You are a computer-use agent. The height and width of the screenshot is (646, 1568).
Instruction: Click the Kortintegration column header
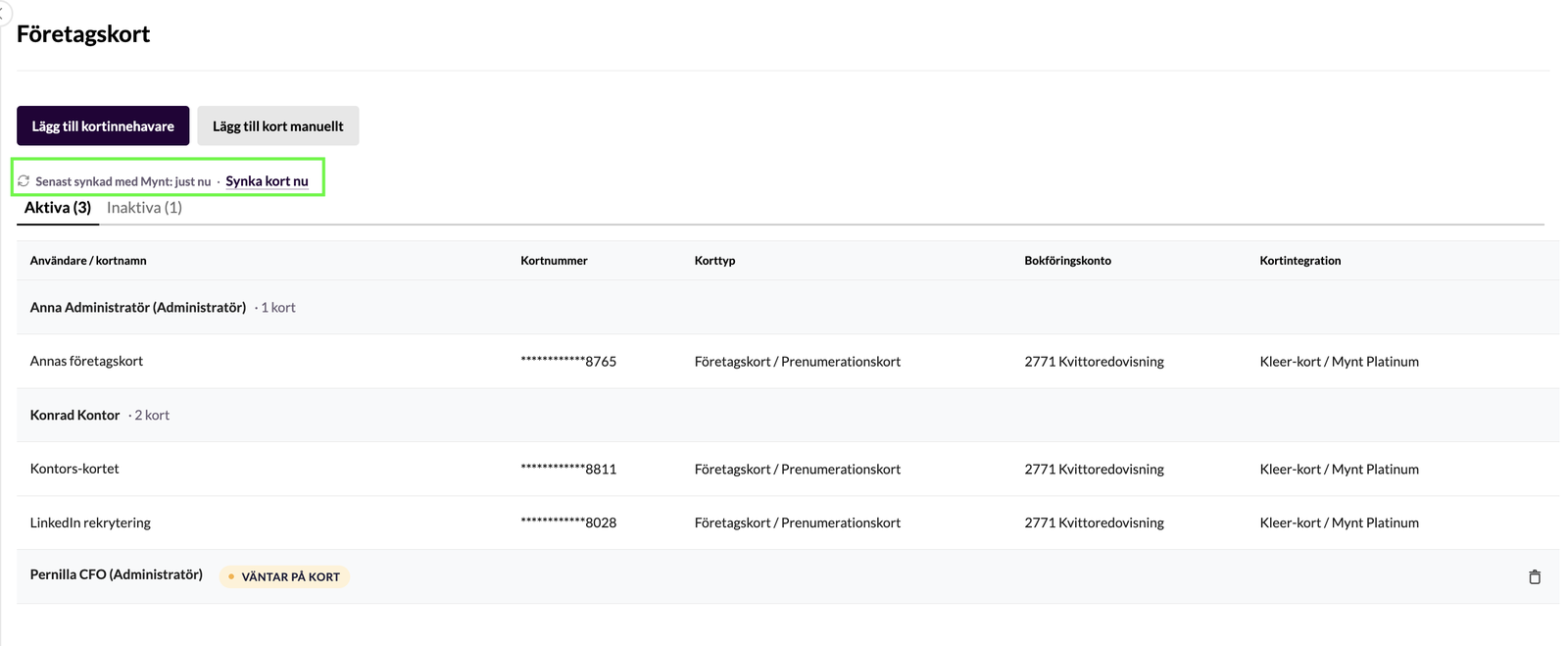[1299, 261]
